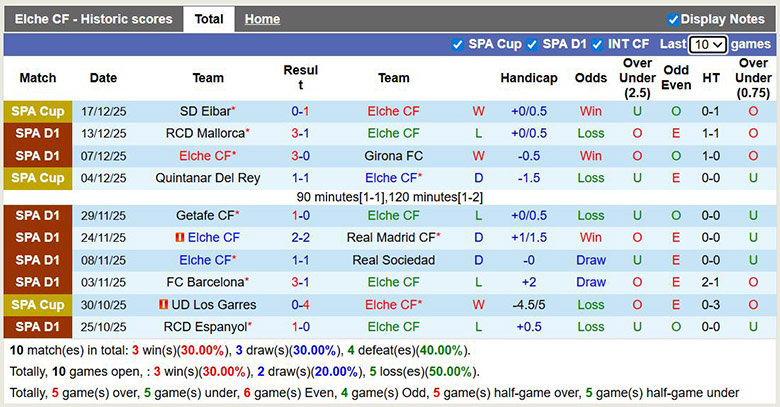Click the Real Sociedad team name

click(x=394, y=260)
